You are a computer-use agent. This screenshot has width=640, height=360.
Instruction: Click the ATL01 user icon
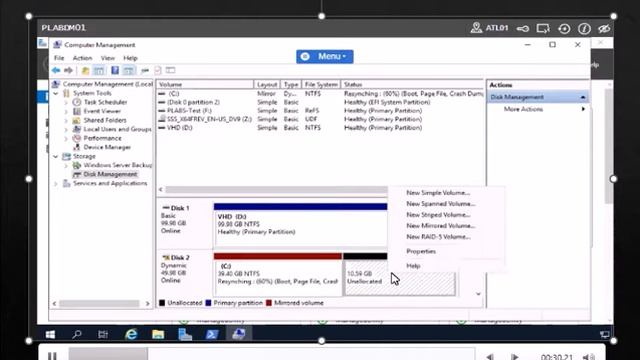[476, 28]
